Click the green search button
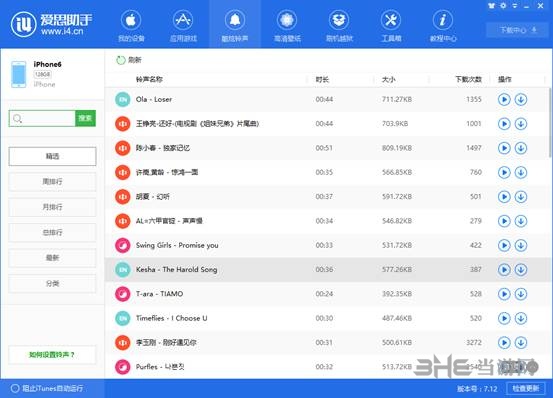Viewport: 553px width, 398px height. [x=85, y=118]
